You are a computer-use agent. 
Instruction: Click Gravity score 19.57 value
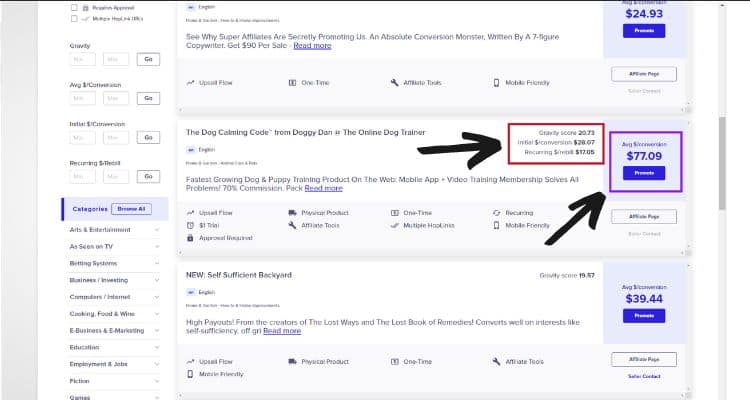click(587, 276)
